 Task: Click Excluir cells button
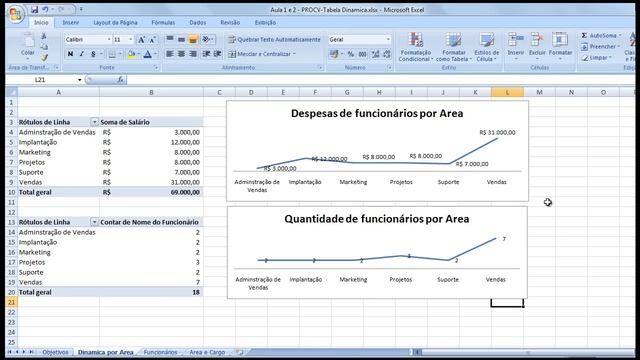537,47
